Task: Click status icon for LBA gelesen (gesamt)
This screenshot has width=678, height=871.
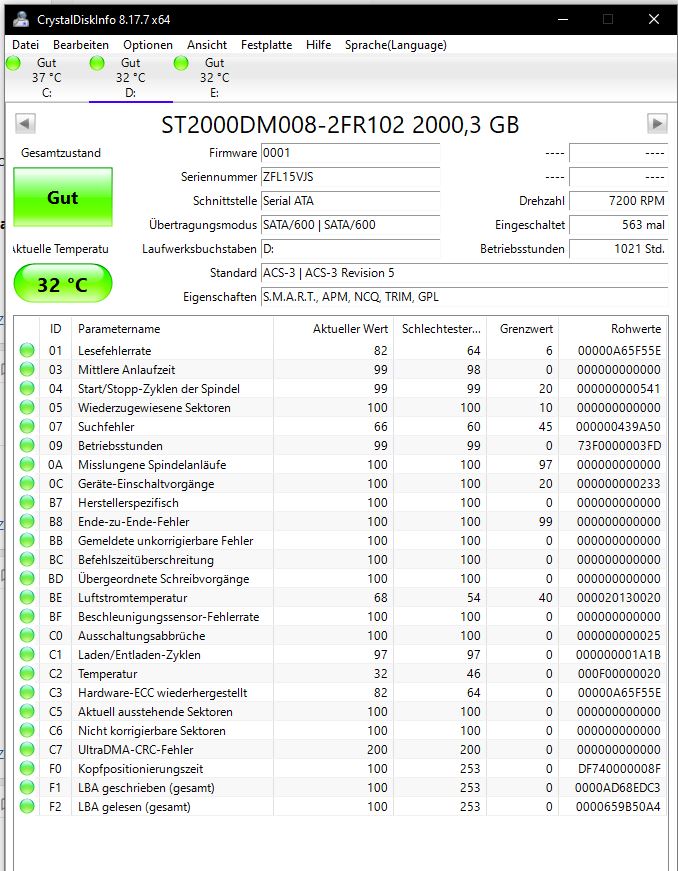Action: 27,807
